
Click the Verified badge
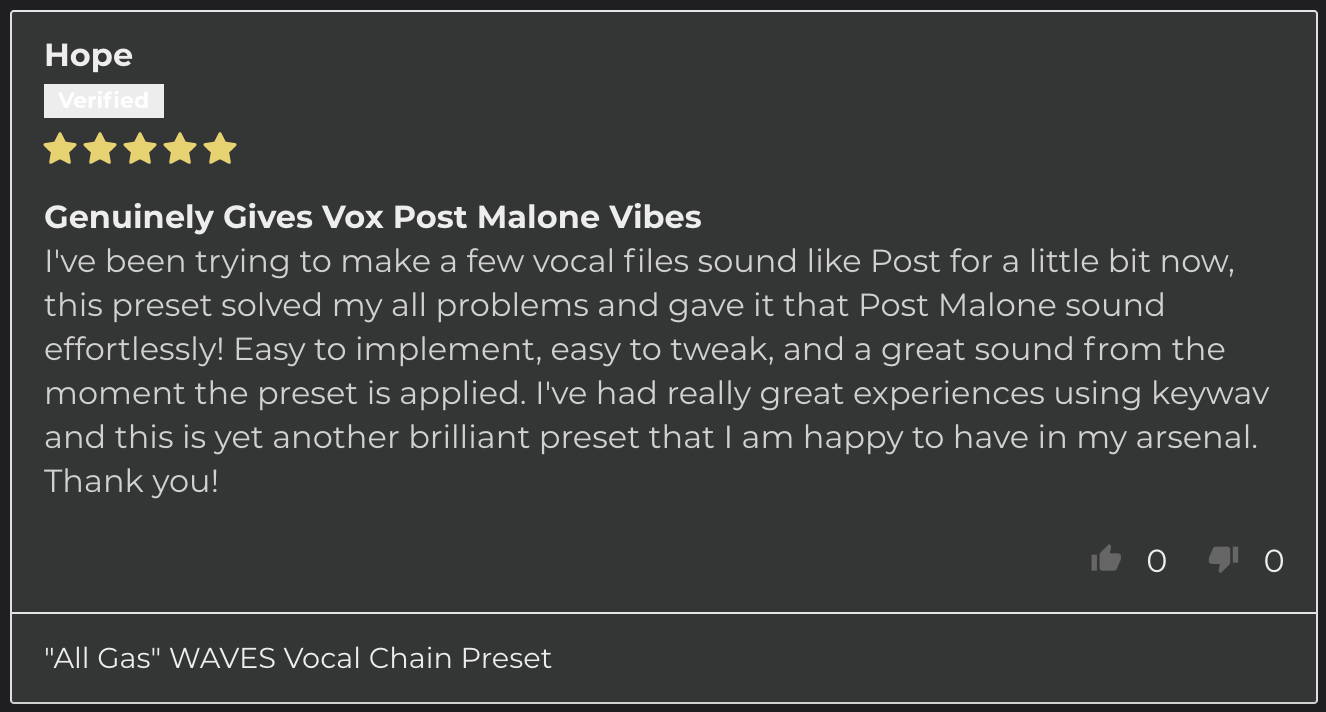(104, 101)
